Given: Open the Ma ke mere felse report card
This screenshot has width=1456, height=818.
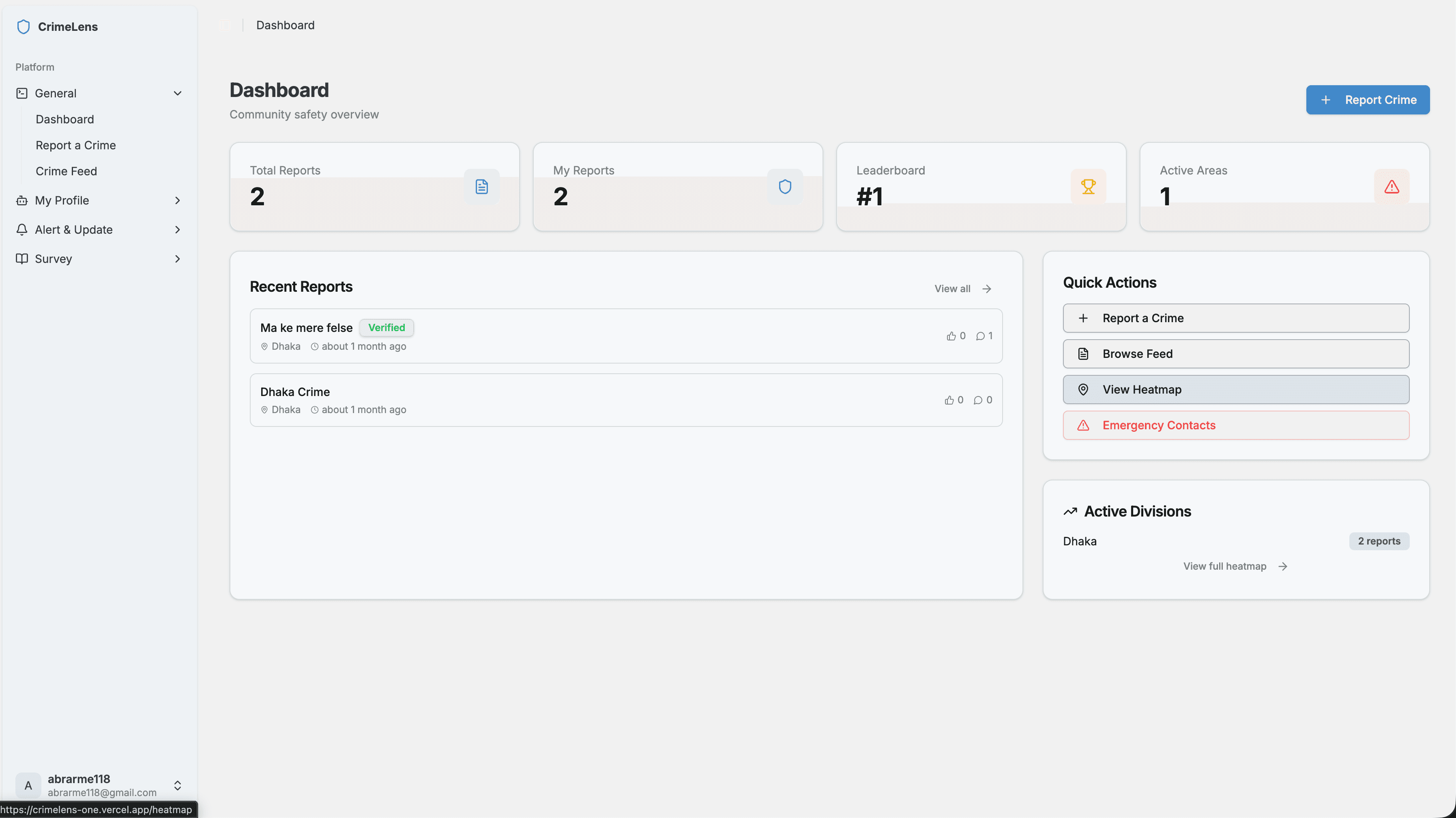Looking at the screenshot, I should click(626, 336).
